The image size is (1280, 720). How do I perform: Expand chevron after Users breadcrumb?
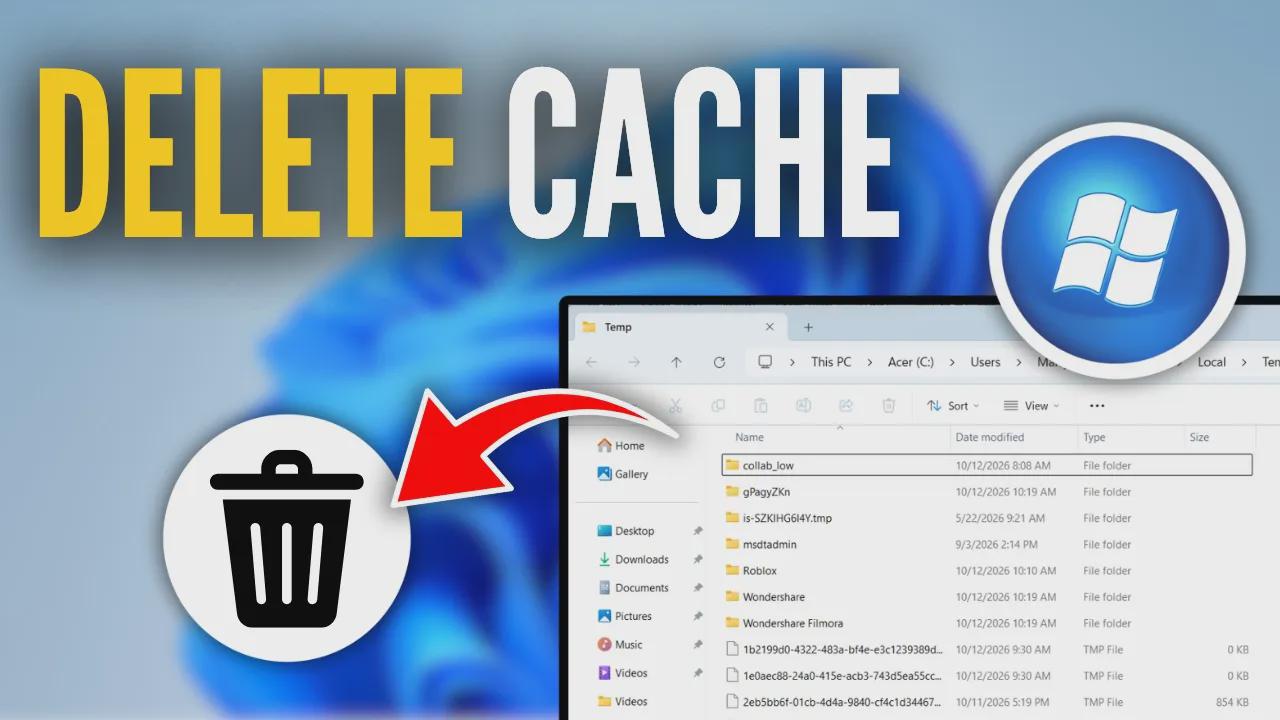[x=1018, y=362]
